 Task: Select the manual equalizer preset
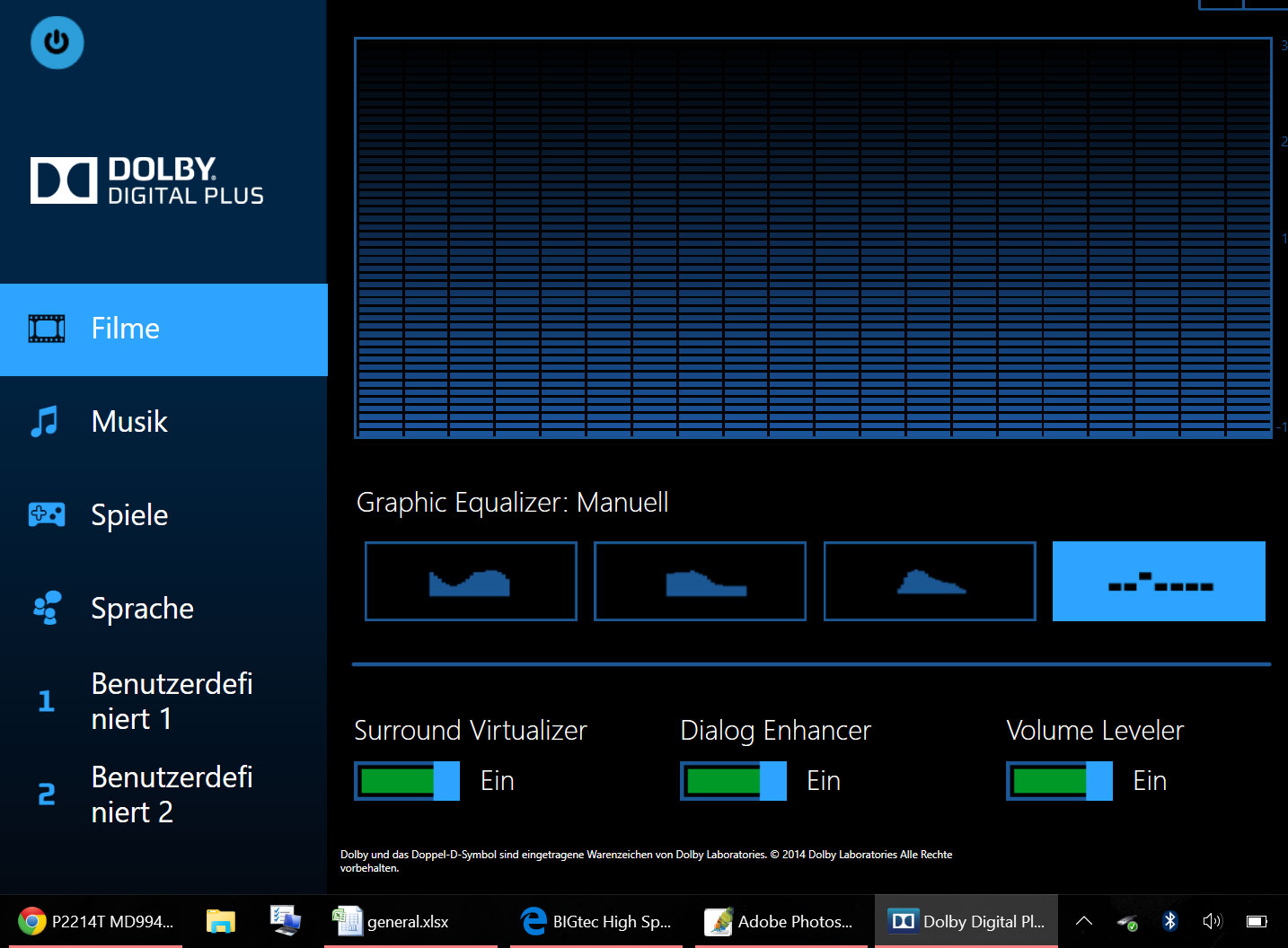[1159, 581]
